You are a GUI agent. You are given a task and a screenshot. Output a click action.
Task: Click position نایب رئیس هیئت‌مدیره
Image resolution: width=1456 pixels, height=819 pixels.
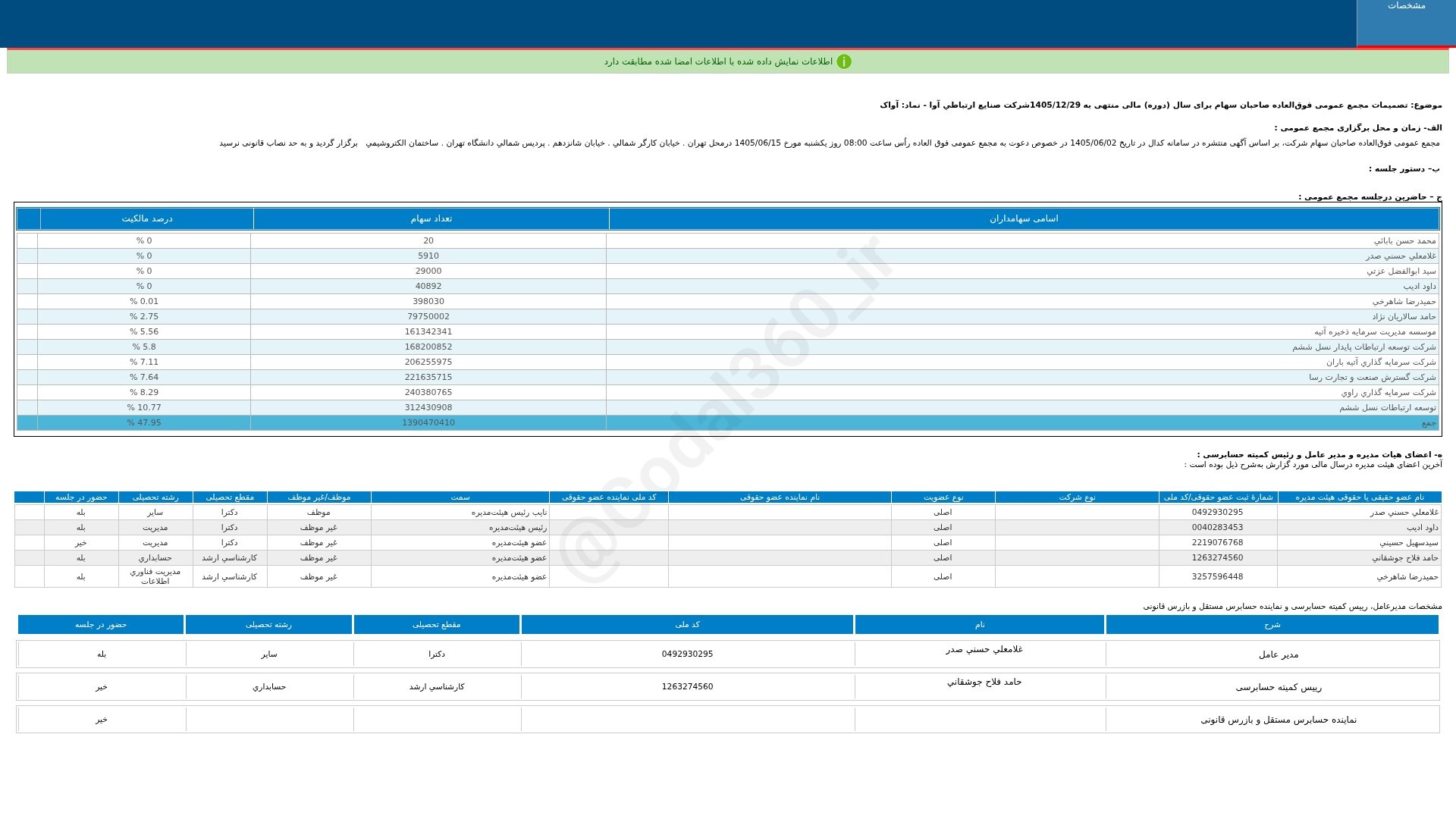509,512
